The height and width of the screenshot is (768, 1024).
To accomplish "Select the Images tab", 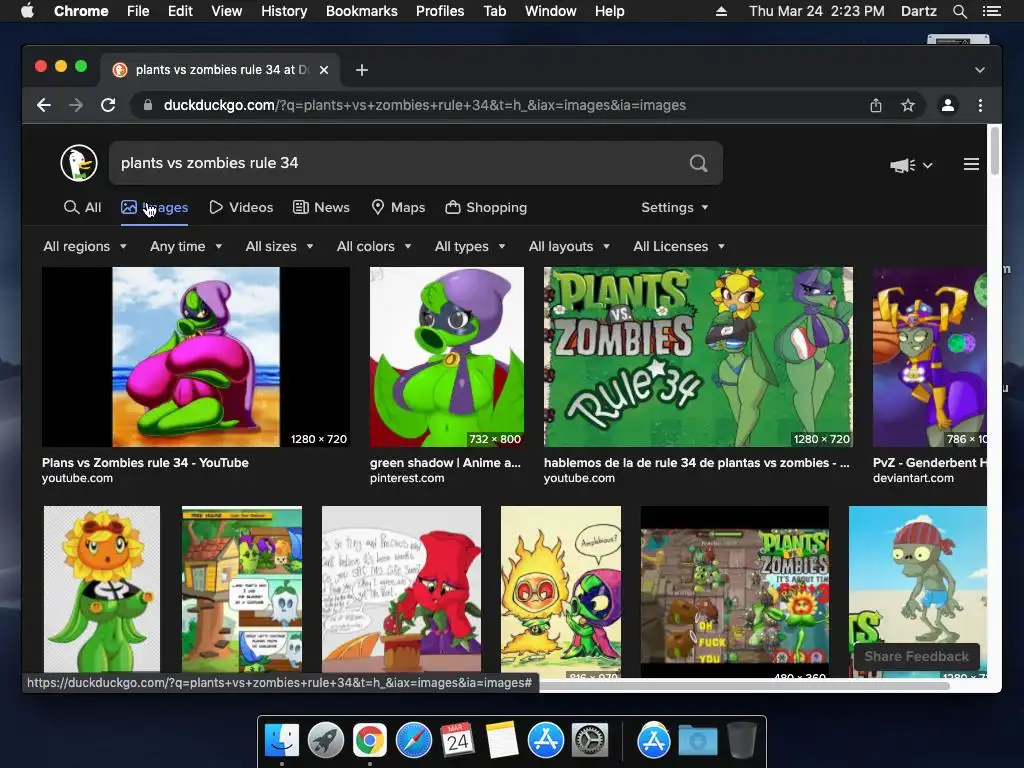I will 155,208.
